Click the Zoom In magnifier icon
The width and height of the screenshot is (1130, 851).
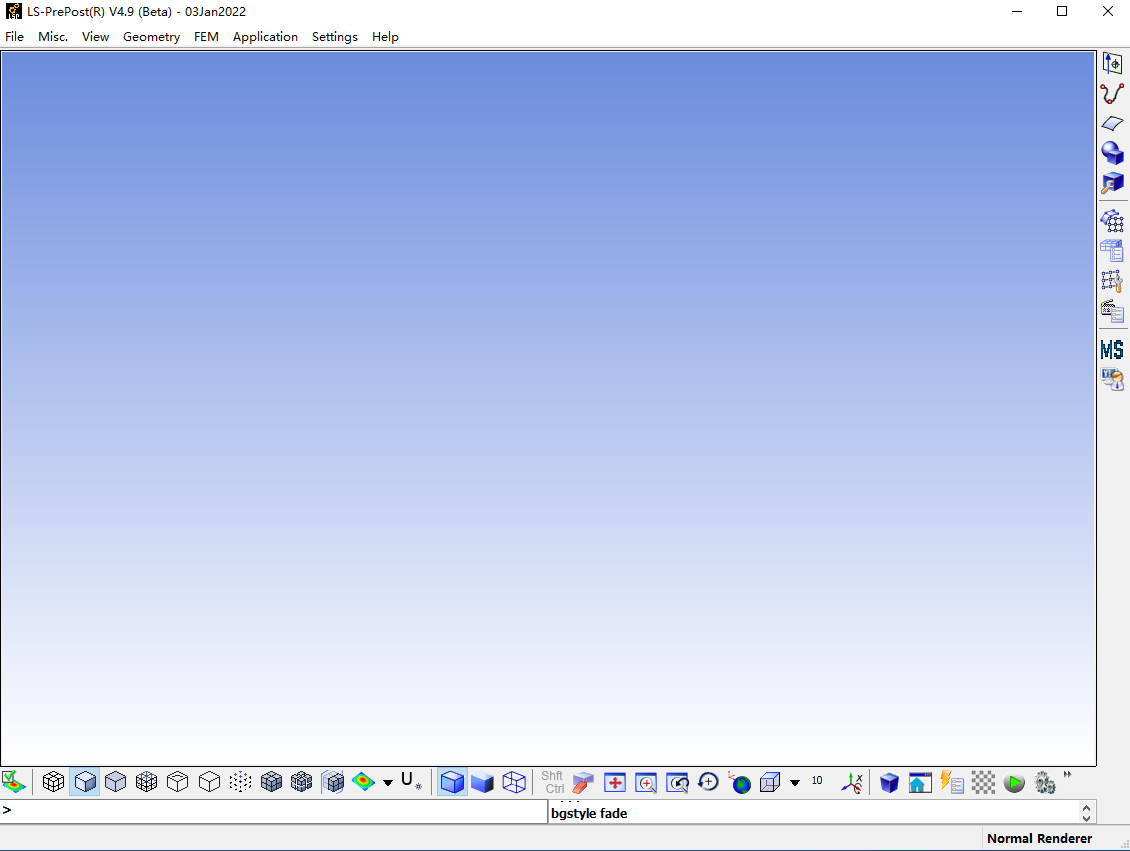pos(646,782)
